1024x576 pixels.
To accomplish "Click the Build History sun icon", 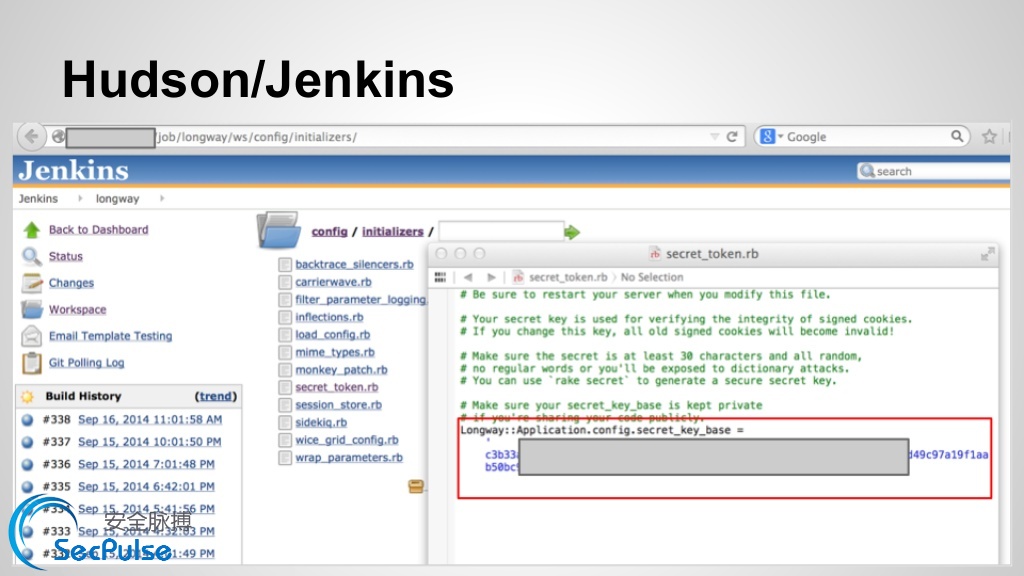I will pos(27,396).
